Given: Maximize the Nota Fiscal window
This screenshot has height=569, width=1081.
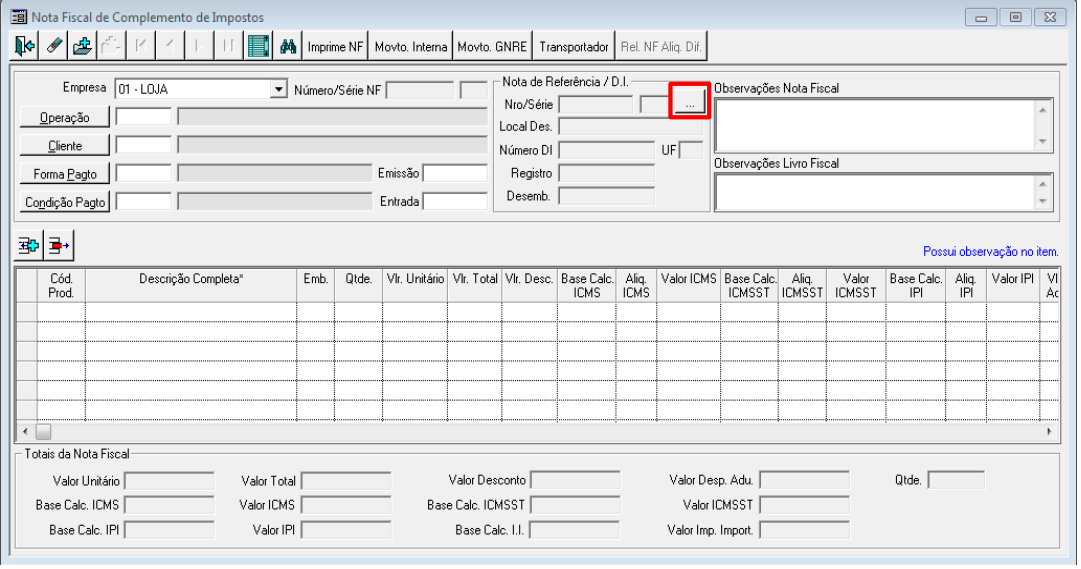Looking at the screenshot, I should pos(1016,17).
